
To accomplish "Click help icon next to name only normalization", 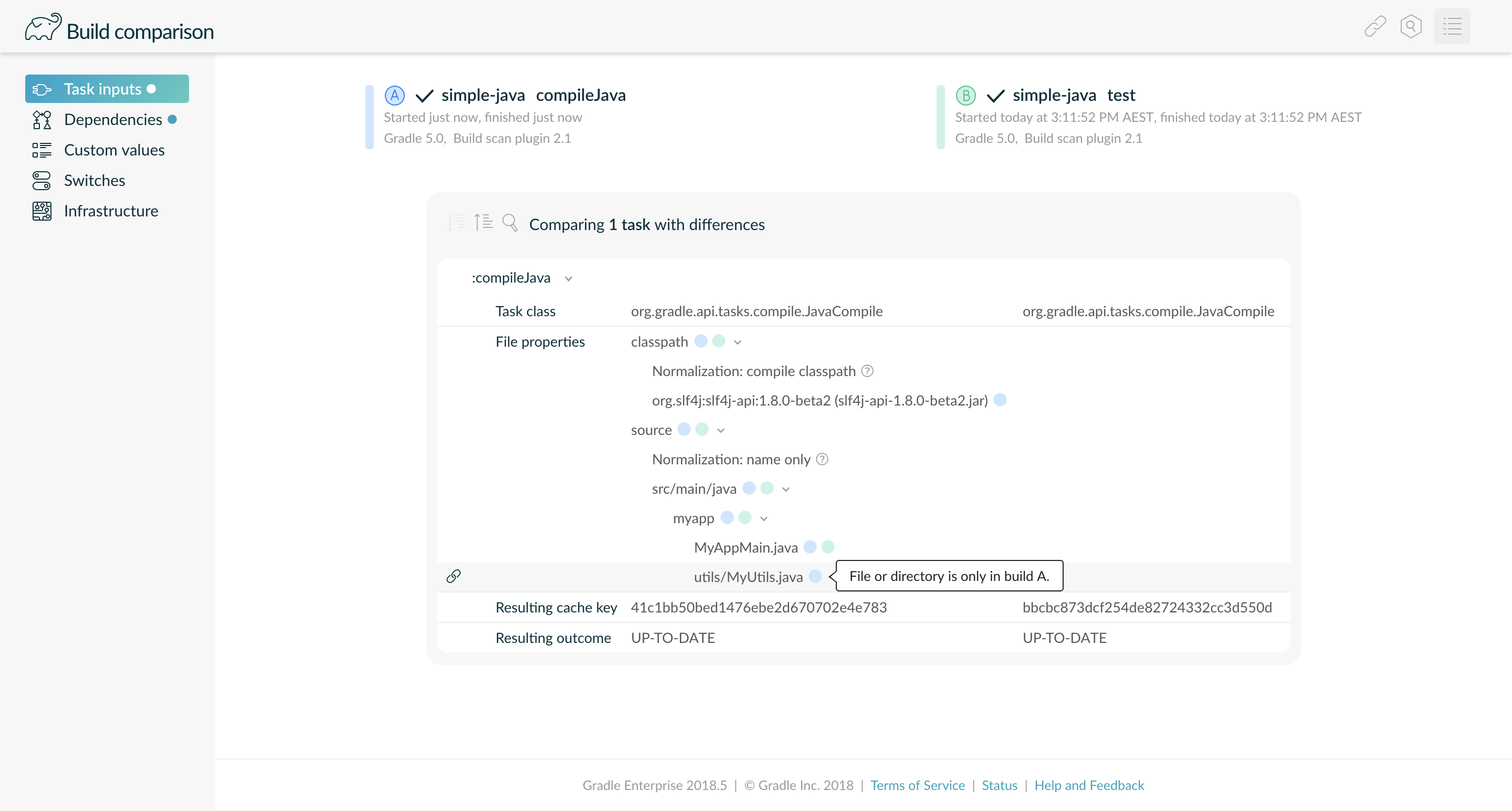I will 822,459.
